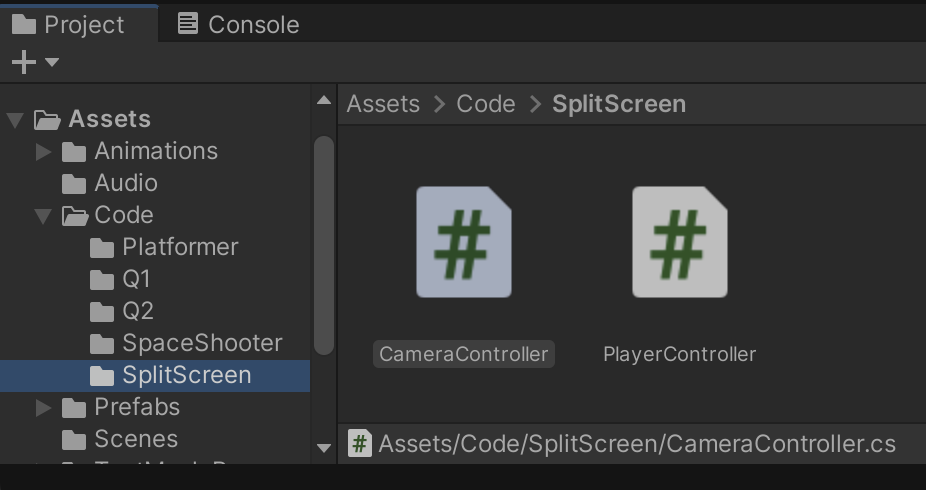Expand the Prefabs folder arrow

click(x=43, y=407)
